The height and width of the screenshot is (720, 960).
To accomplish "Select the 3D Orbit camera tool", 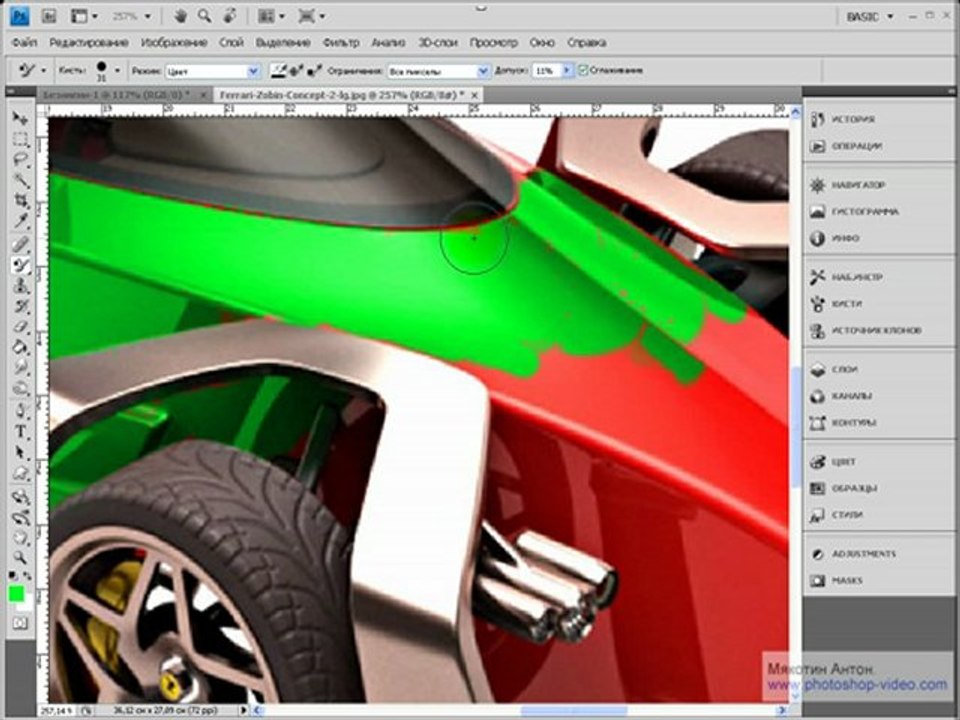I will point(21,517).
